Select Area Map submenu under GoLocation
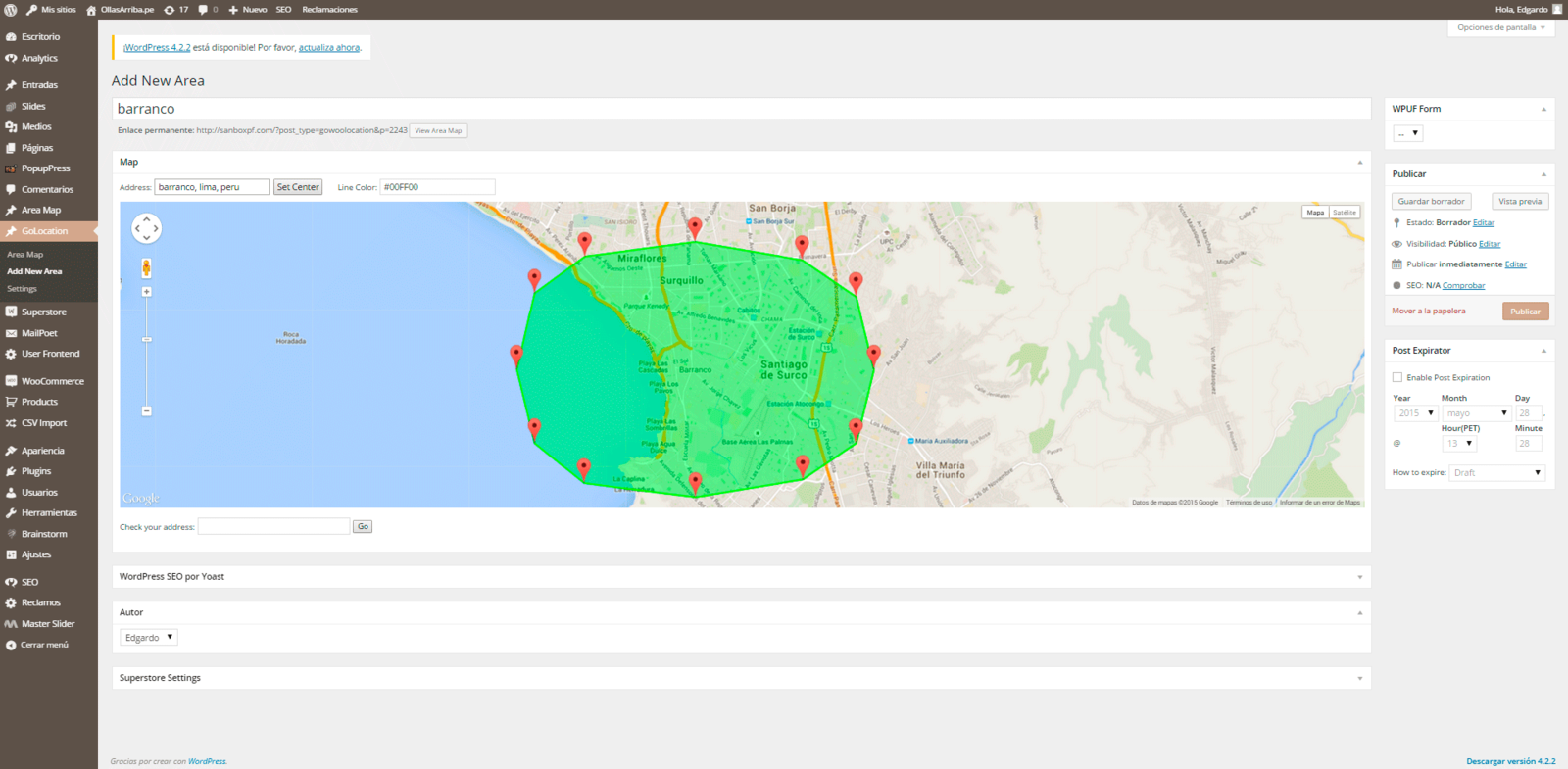This screenshot has width=1568, height=769. [x=25, y=255]
